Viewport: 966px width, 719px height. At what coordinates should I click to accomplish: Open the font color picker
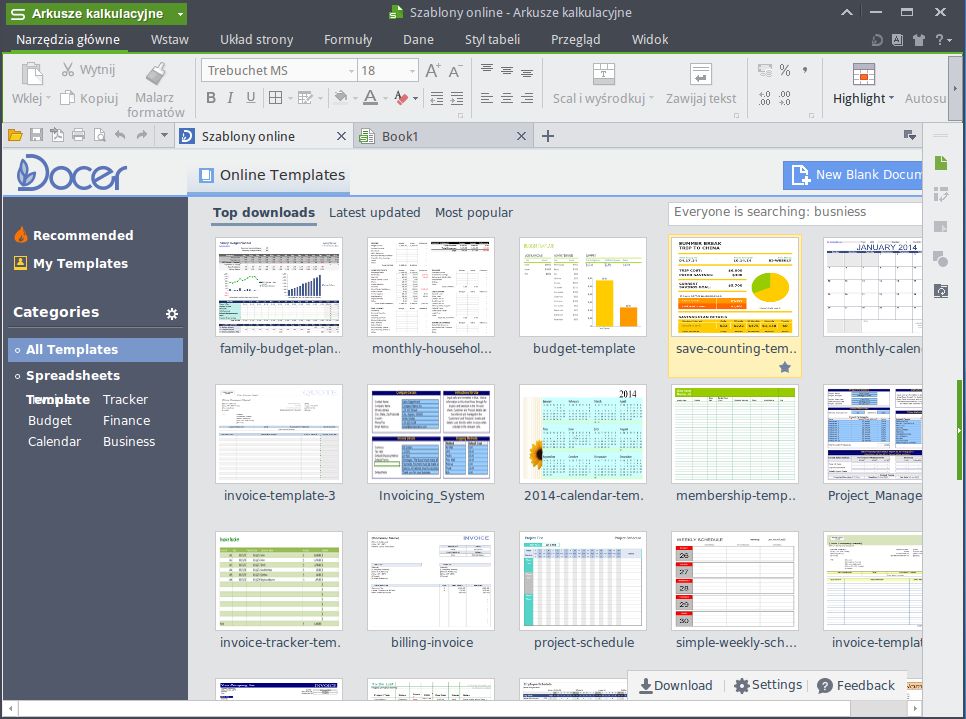(x=370, y=97)
